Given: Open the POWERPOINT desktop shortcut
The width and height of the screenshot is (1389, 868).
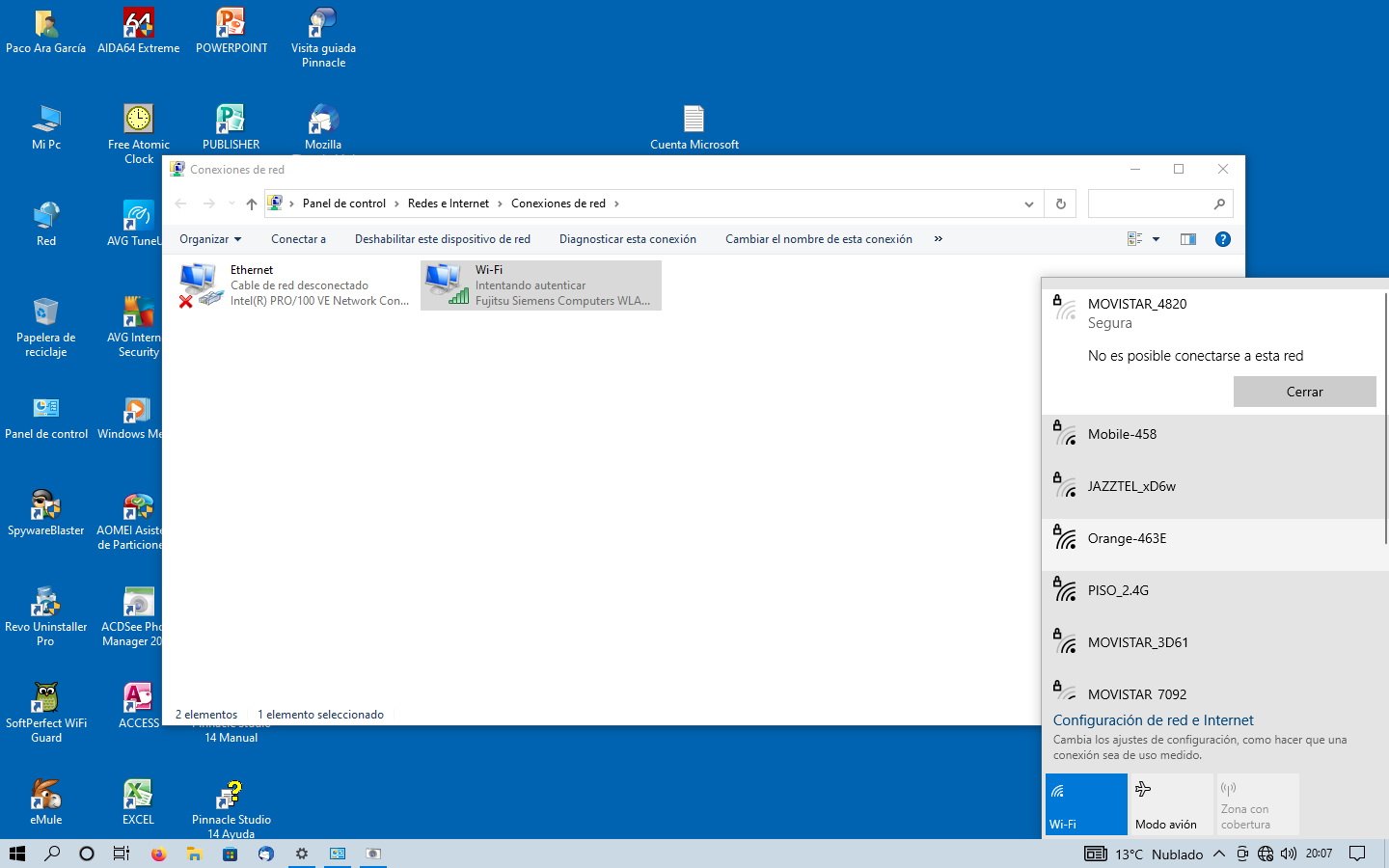Looking at the screenshot, I should point(231,31).
